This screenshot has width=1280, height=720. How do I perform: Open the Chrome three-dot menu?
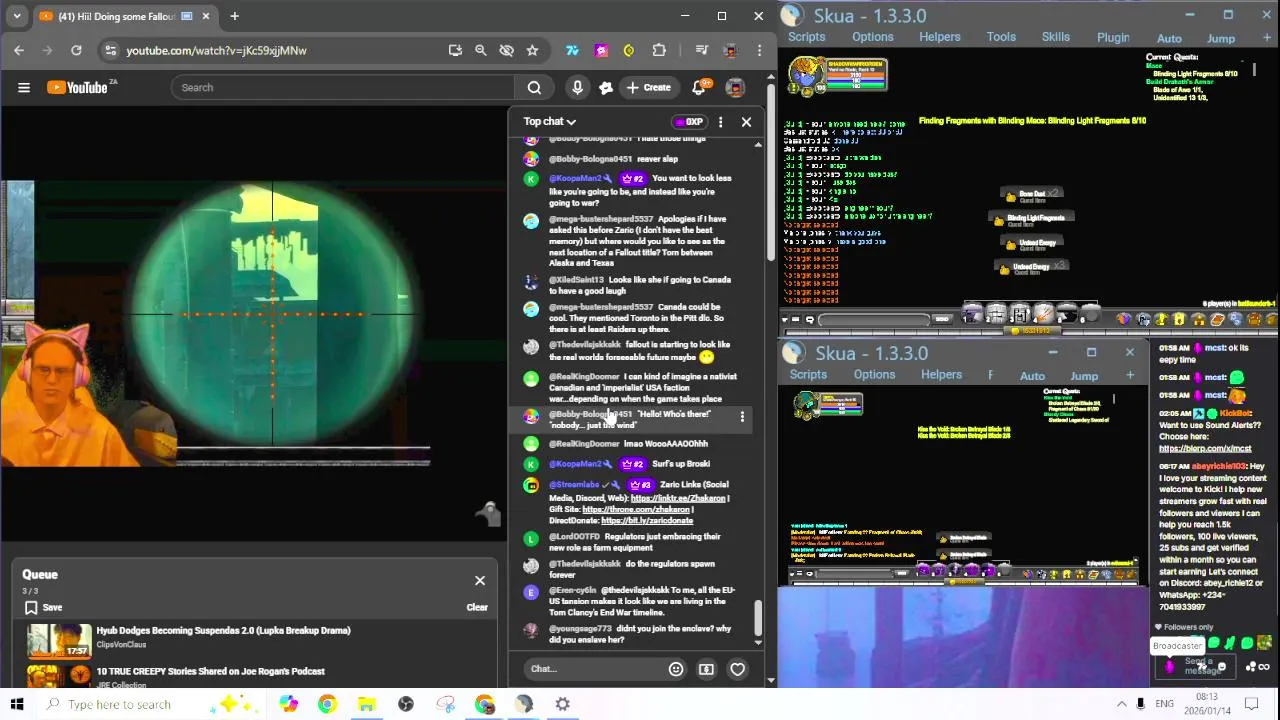pyautogui.click(x=759, y=50)
